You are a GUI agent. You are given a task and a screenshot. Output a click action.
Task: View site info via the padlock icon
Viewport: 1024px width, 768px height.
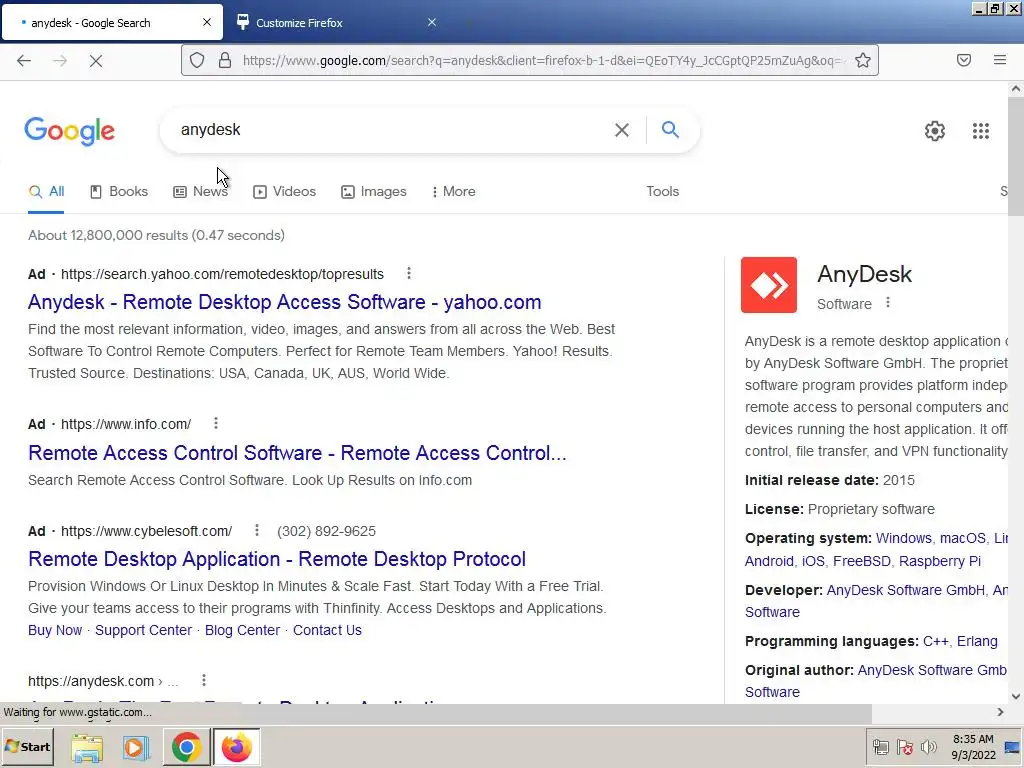tap(225, 61)
